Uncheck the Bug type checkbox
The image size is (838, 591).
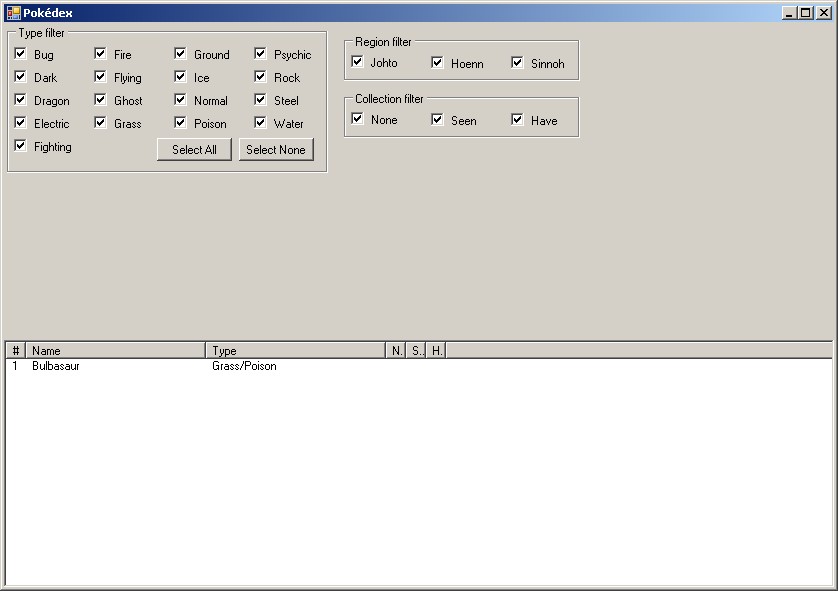[x=20, y=54]
